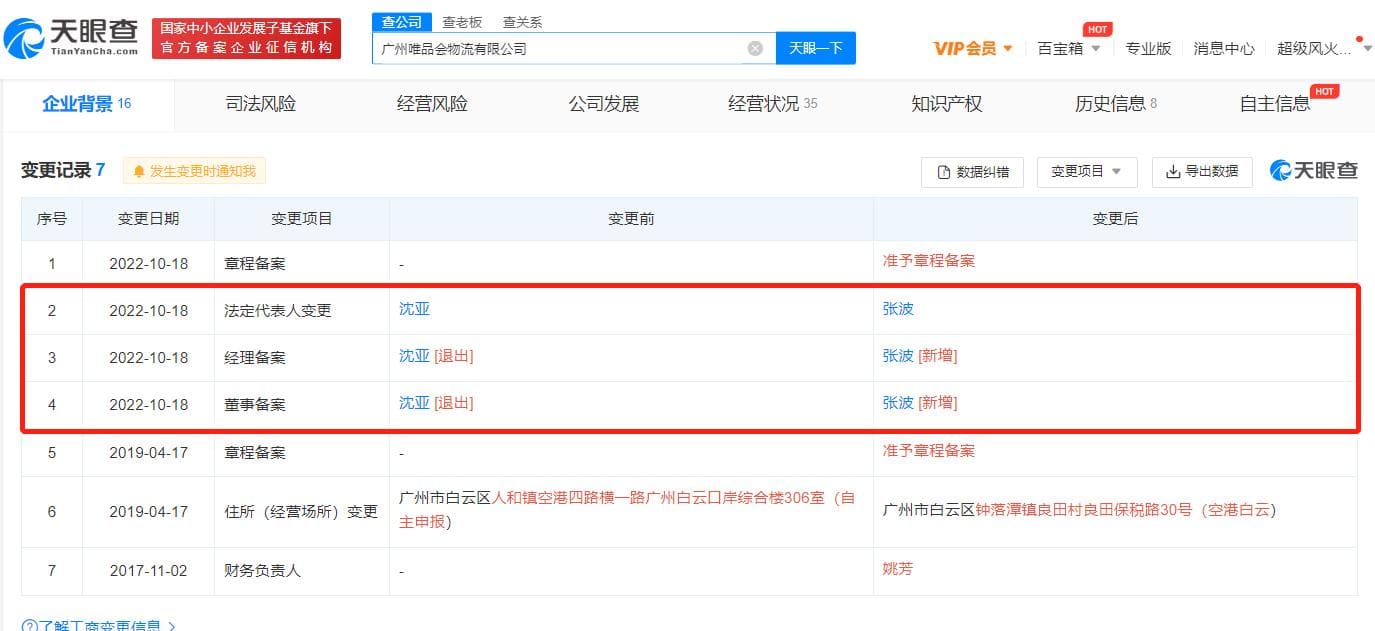Click the 天眼一下 search button

(x=816, y=48)
